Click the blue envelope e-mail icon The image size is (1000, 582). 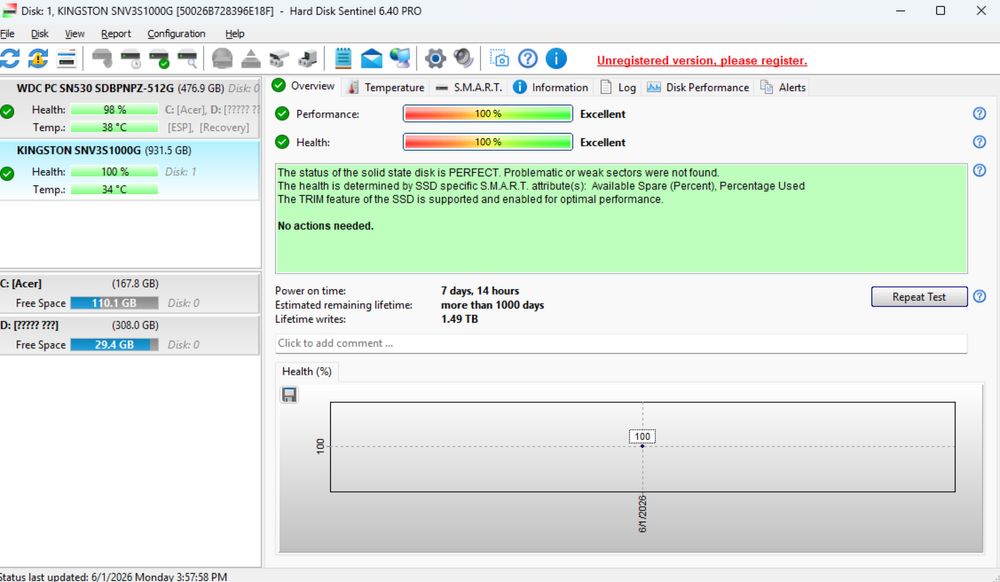click(371, 59)
